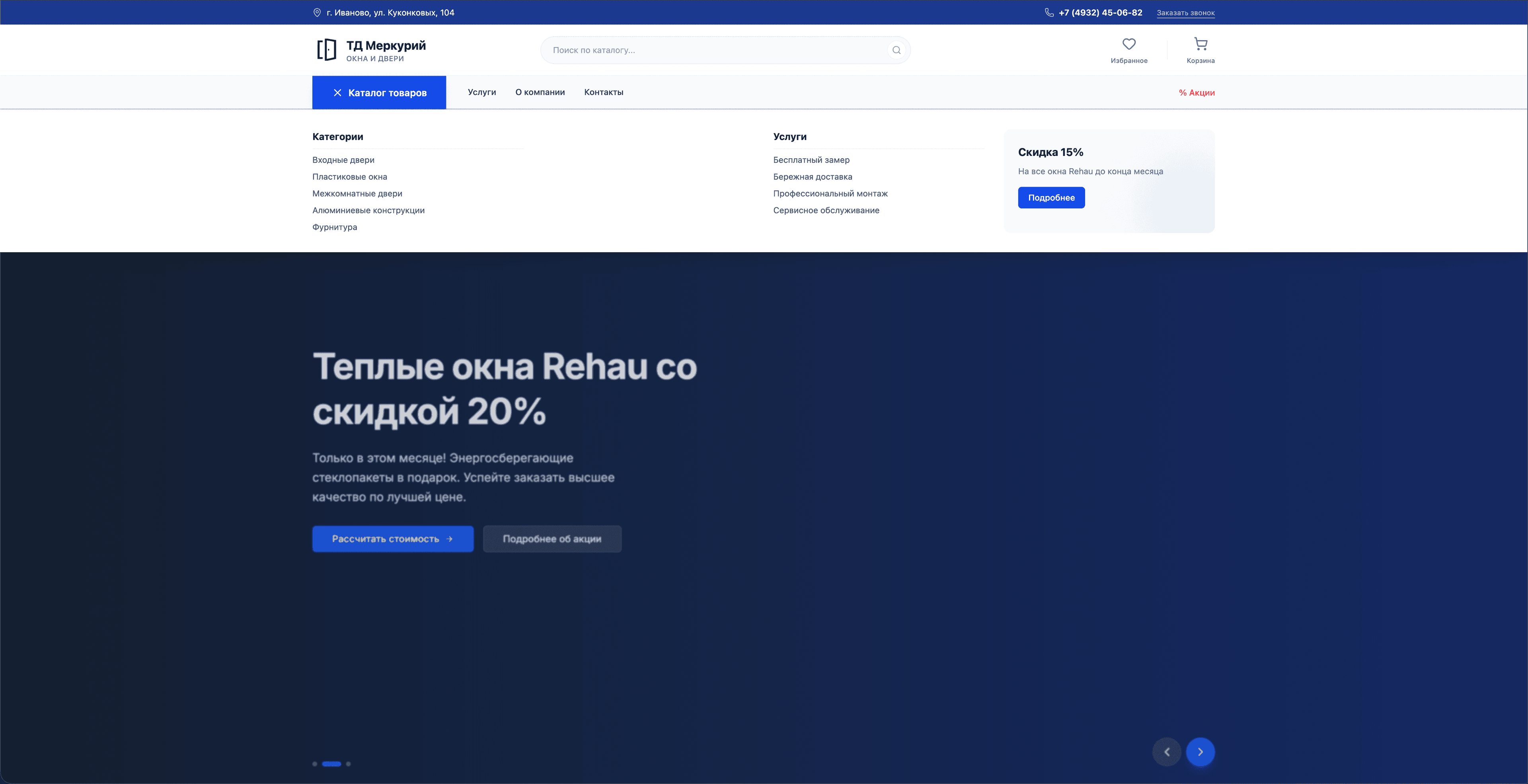This screenshot has width=1528, height=784.
Task: Click the Категории heading
Action: pyautogui.click(x=337, y=136)
